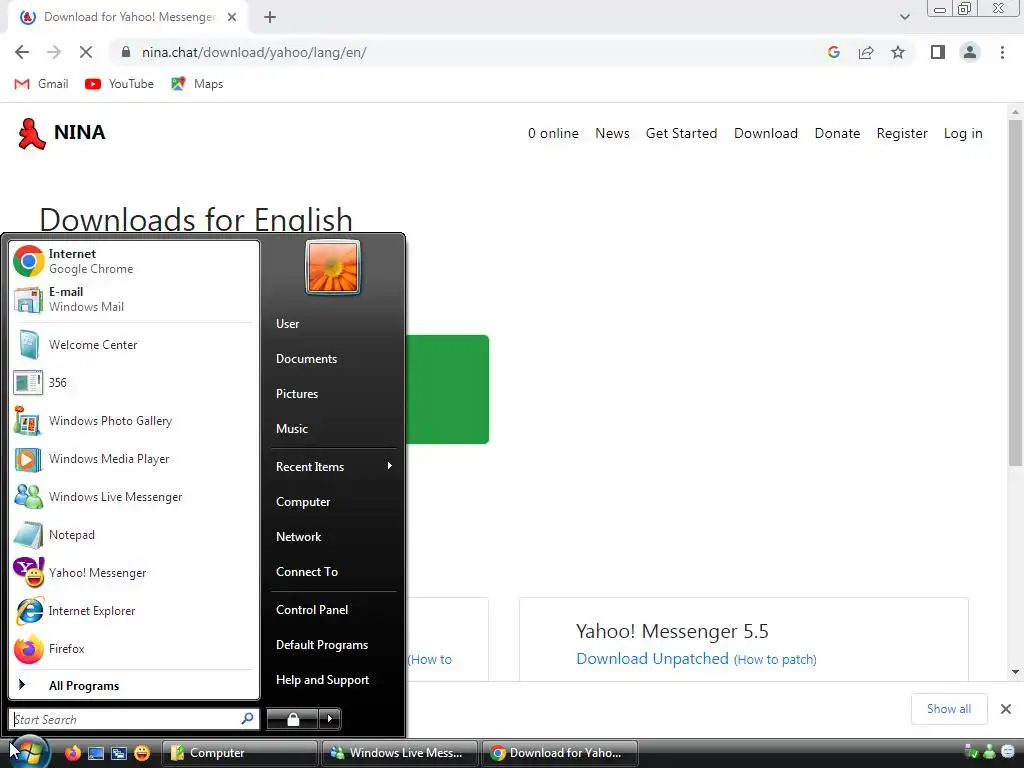
Task: Open Chrome three-dot menu
Action: click(1002, 52)
